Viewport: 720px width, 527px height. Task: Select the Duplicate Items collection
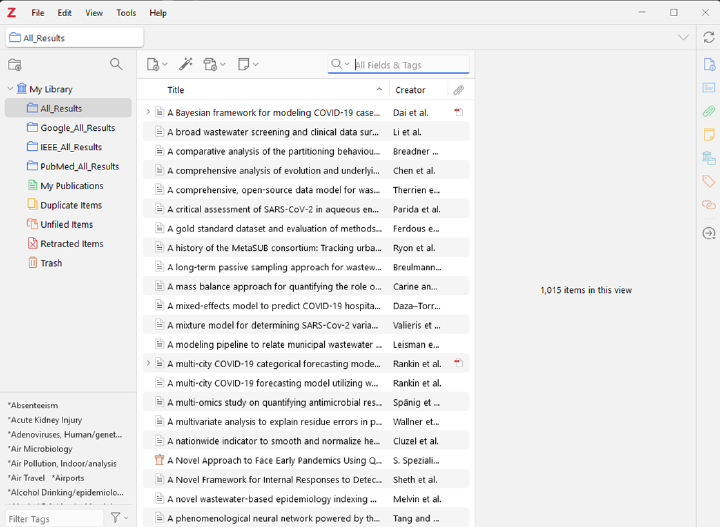[71, 205]
